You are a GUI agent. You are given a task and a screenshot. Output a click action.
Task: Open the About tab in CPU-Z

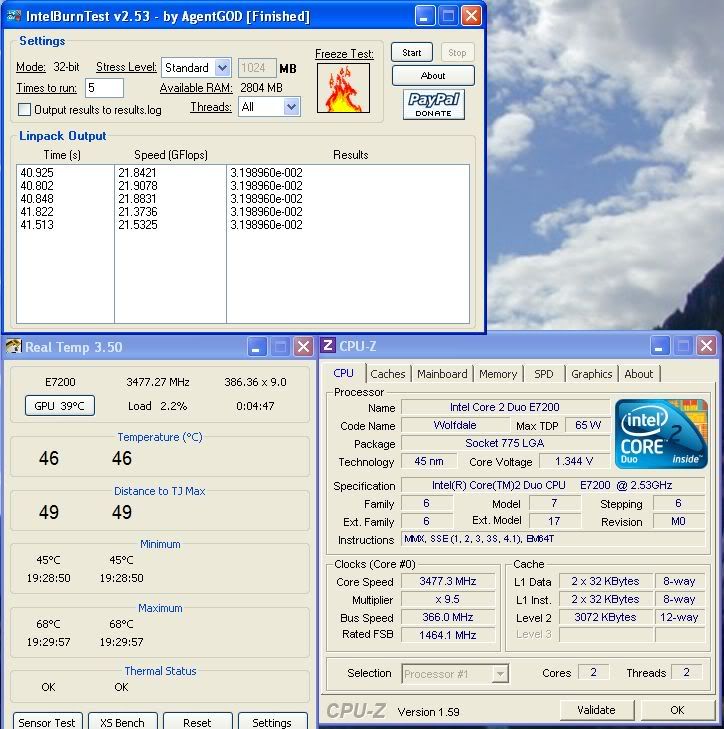point(639,374)
